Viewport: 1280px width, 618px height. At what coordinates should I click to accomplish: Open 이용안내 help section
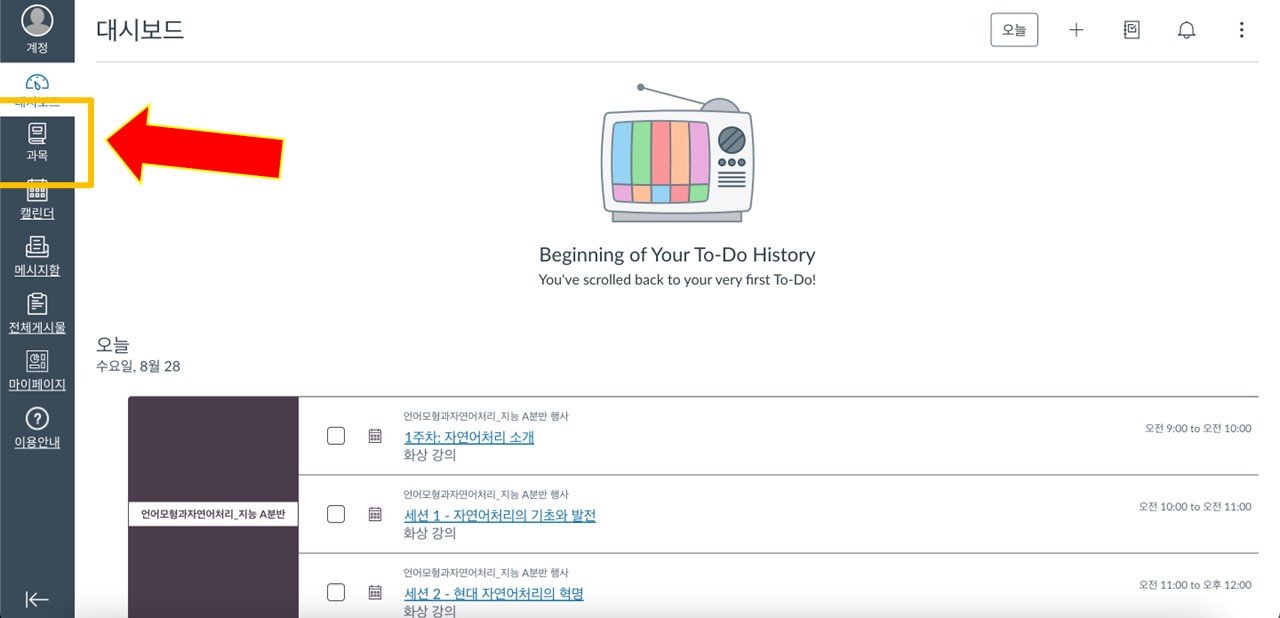(37, 425)
